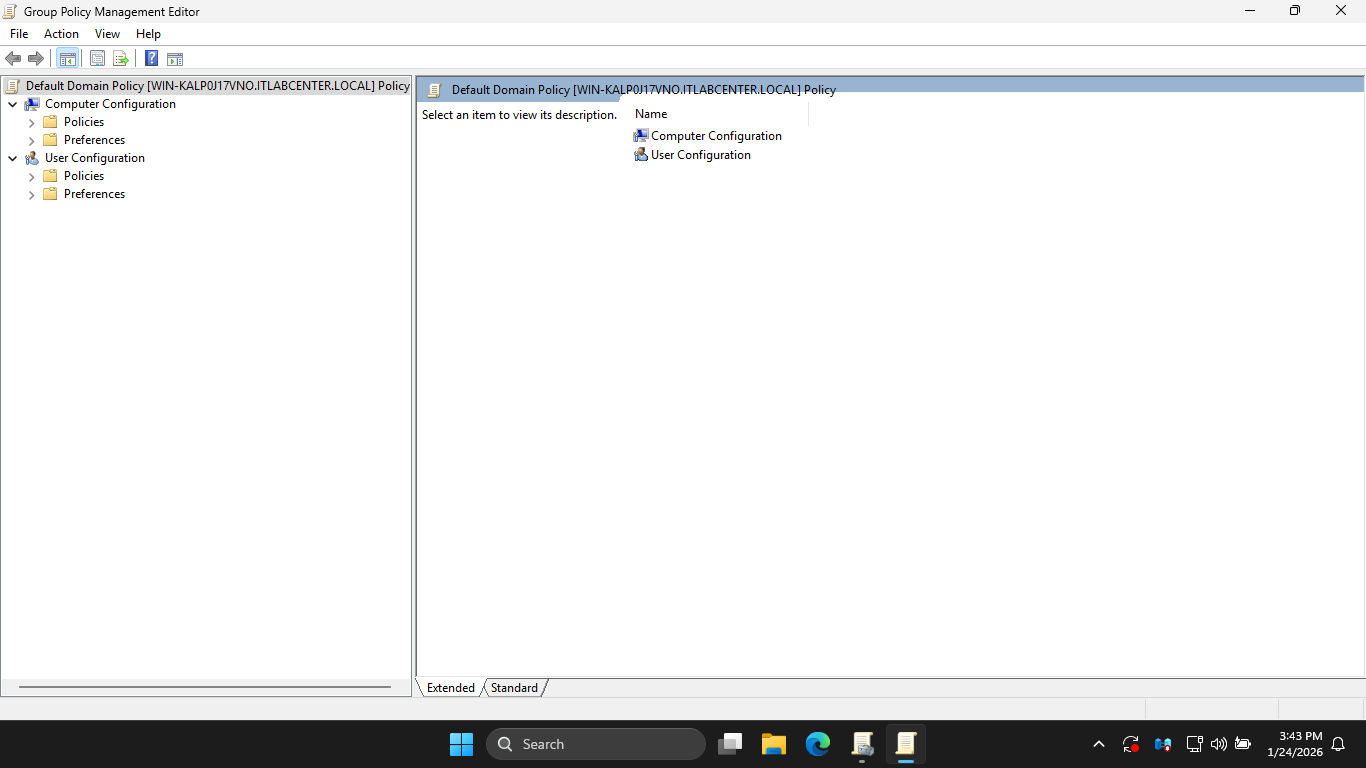Select Computer Configuration in the right pane
This screenshot has height=768, width=1366.
pyautogui.click(x=716, y=136)
